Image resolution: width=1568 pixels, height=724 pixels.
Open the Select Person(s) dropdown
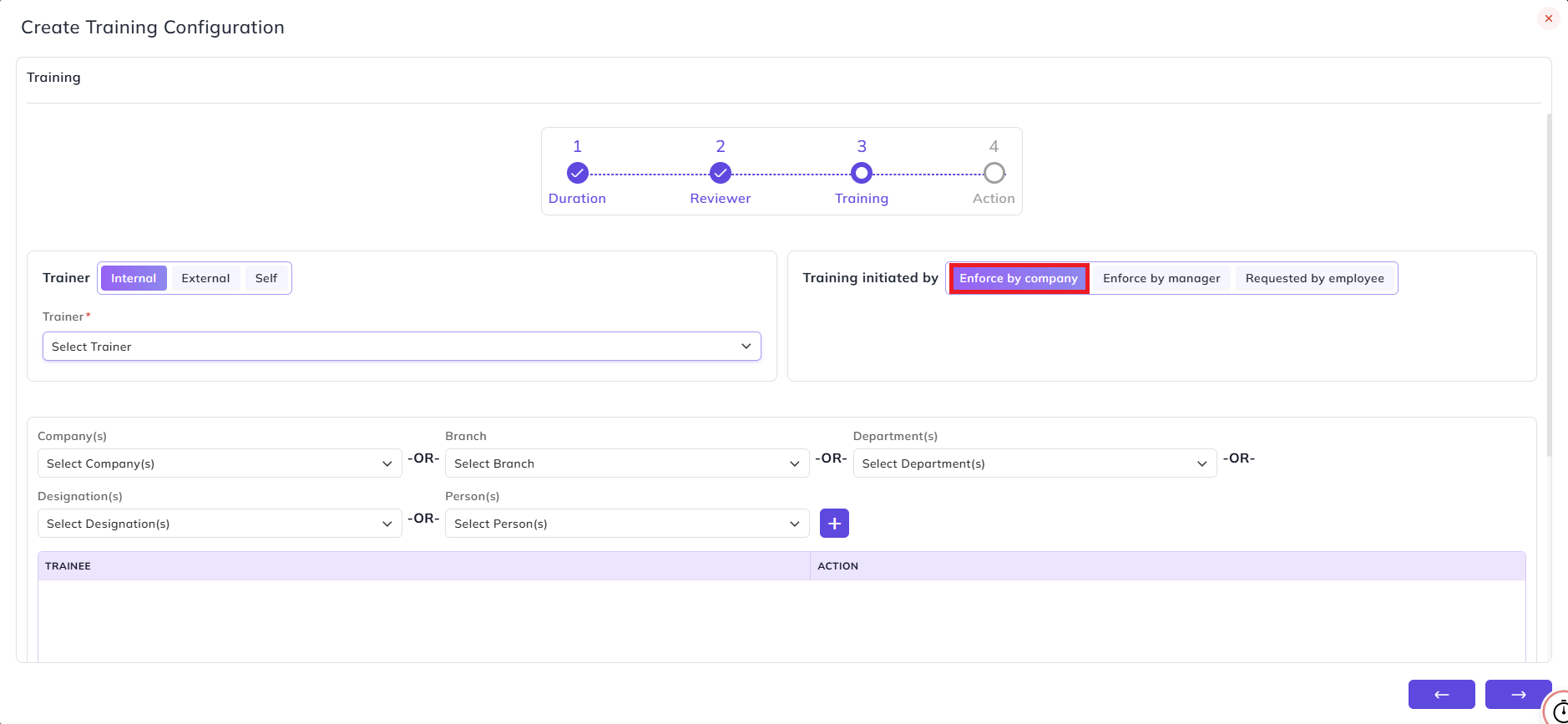[x=627, y=524]
